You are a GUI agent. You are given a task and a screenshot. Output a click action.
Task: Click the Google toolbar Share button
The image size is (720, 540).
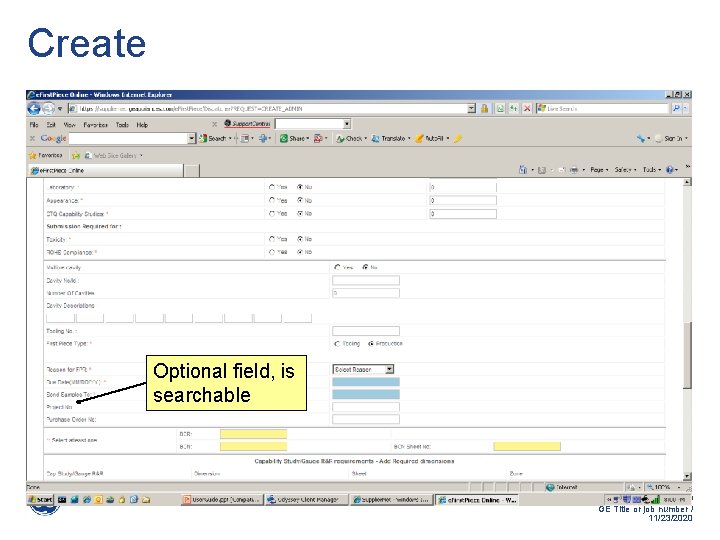click(294, 138)
